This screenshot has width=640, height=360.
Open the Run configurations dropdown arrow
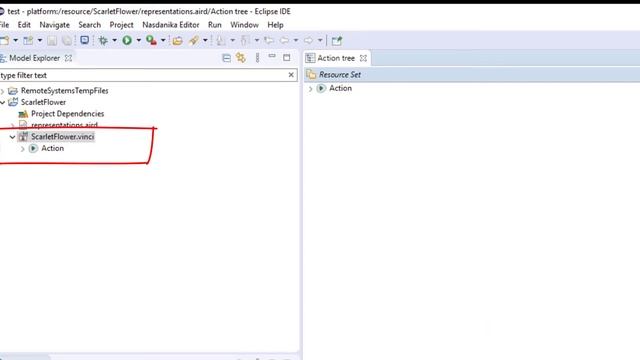138,40
